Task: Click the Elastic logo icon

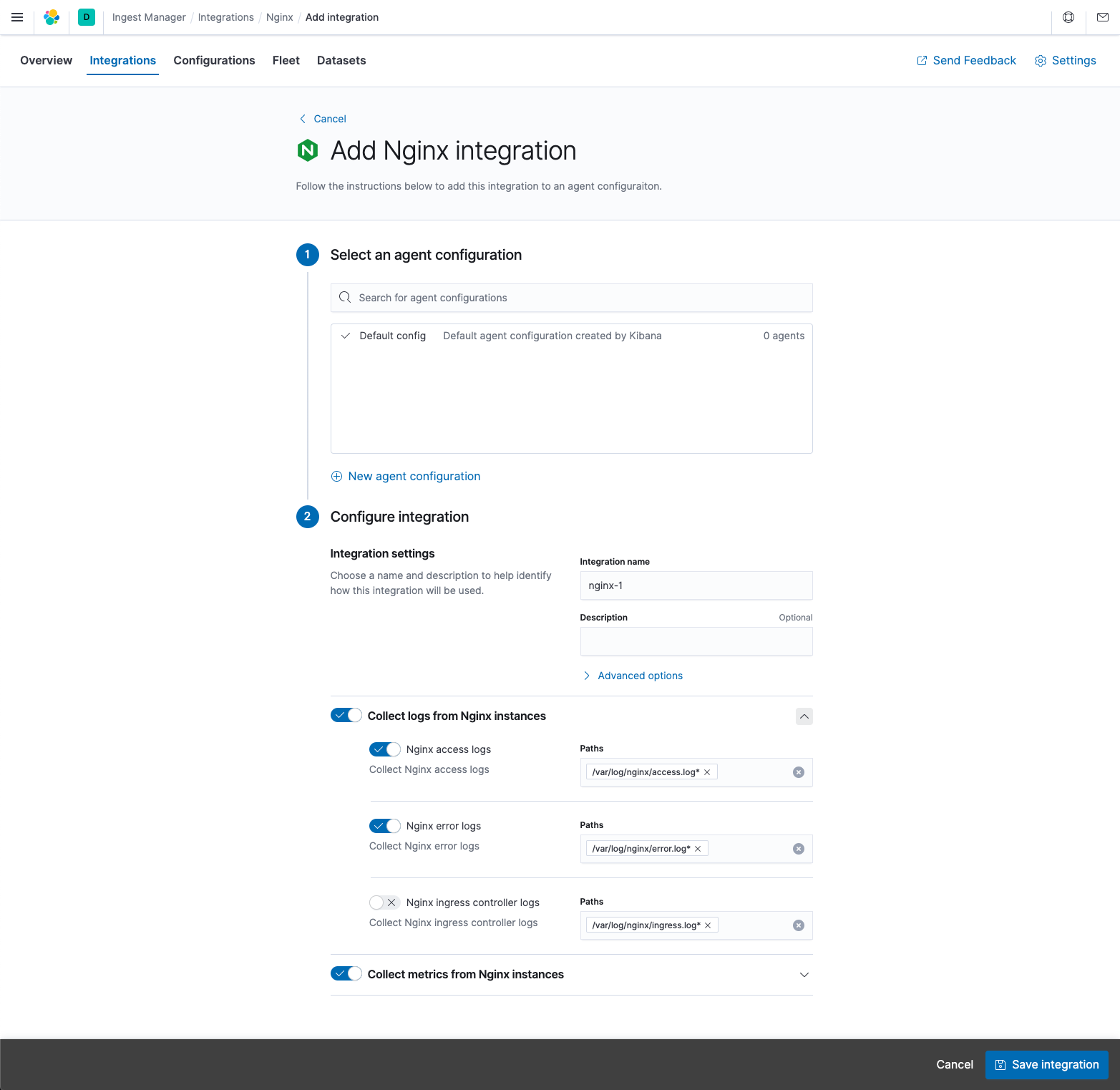Action: (x=52, y=17)
